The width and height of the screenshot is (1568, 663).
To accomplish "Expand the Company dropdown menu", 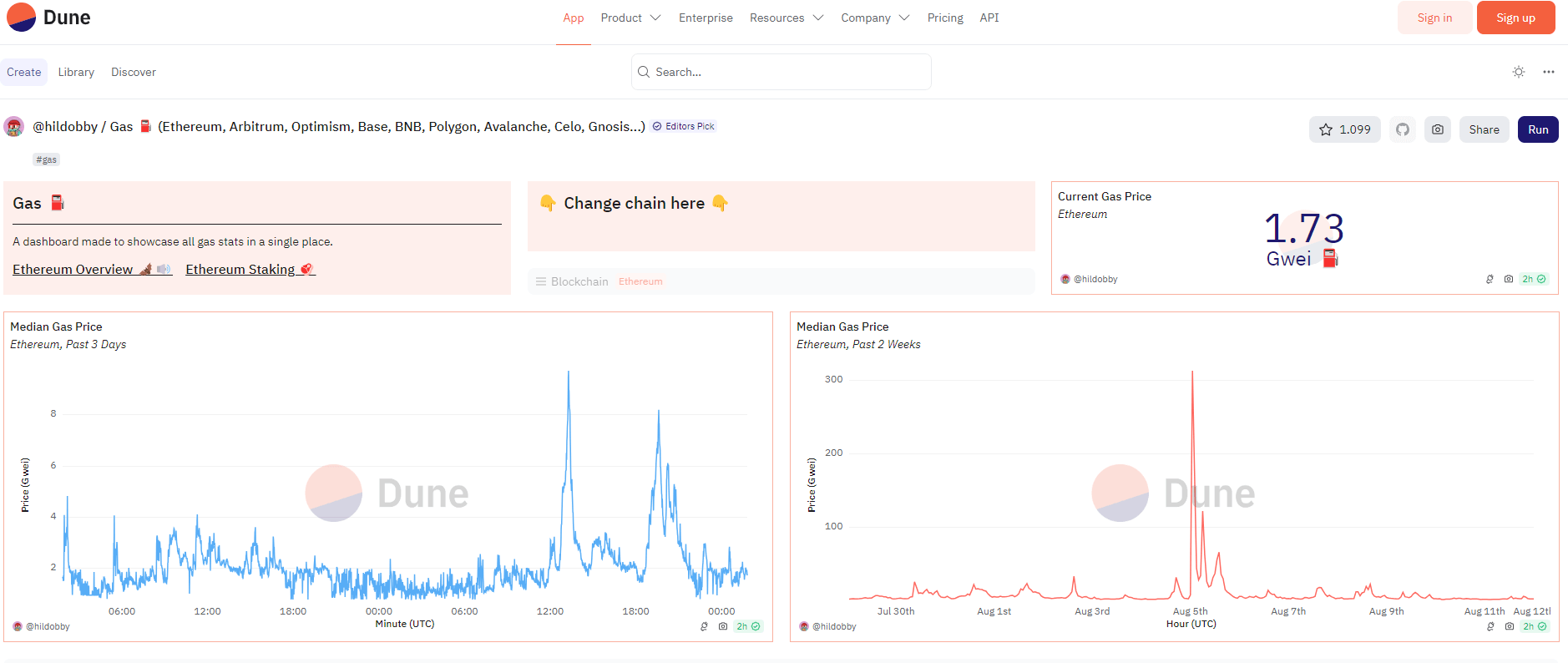I will [875, 18].
